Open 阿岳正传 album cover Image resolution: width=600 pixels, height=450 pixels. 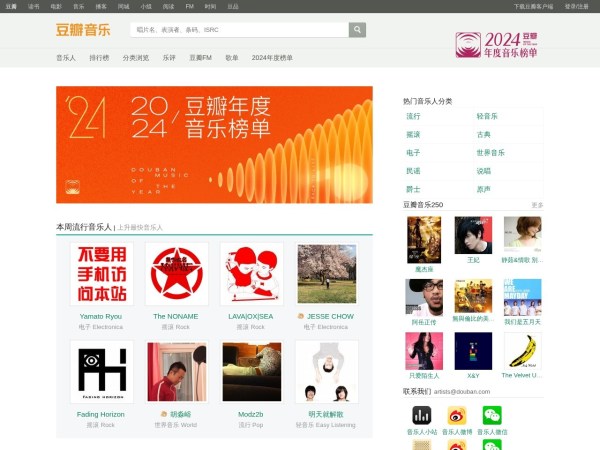point(424,298)
